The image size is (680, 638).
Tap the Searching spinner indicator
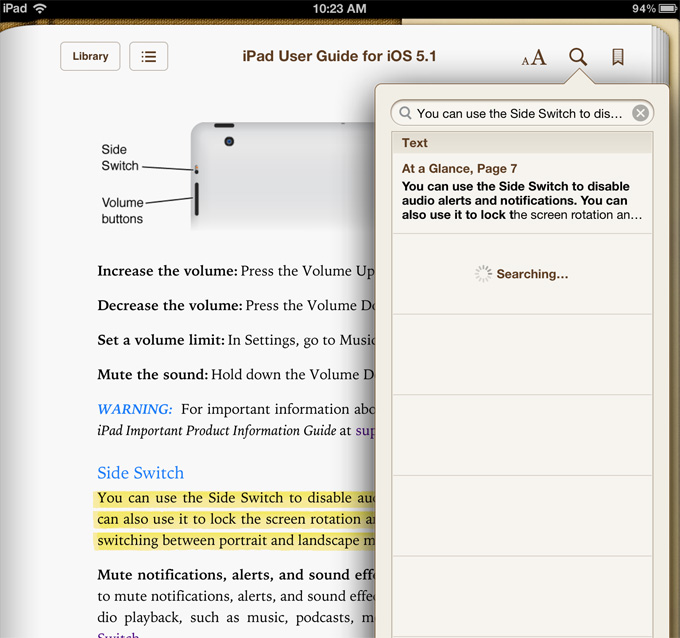(484, 274)
